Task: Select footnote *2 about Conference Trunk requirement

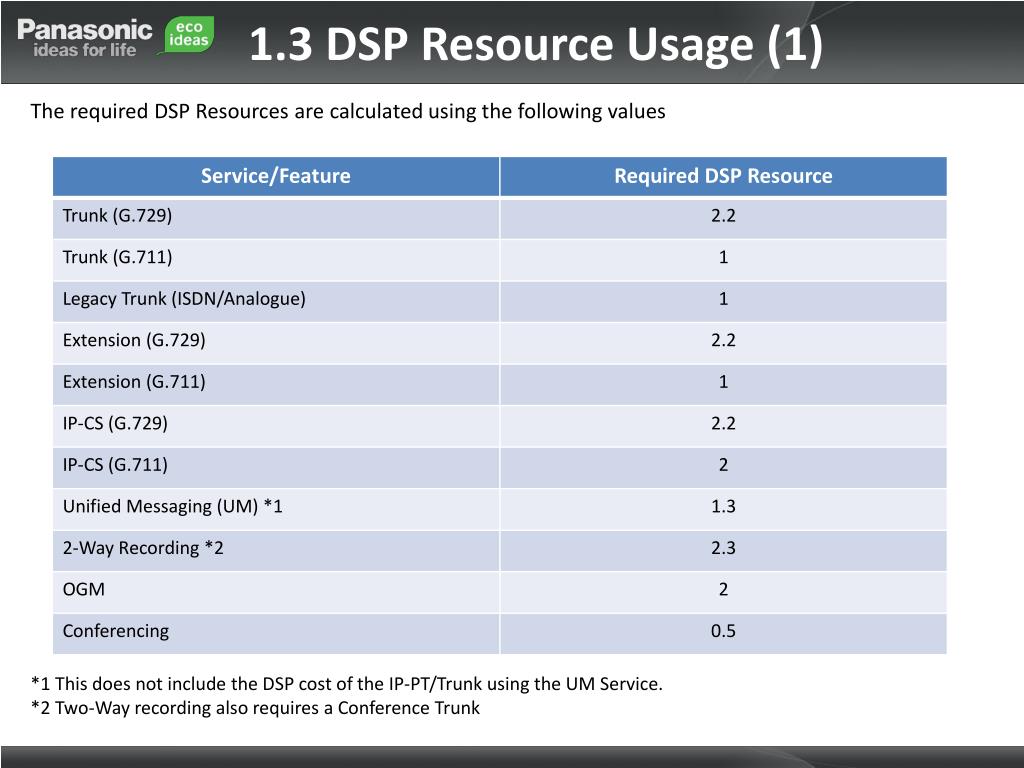Action: pyautogui.click(x=255, y=708)
